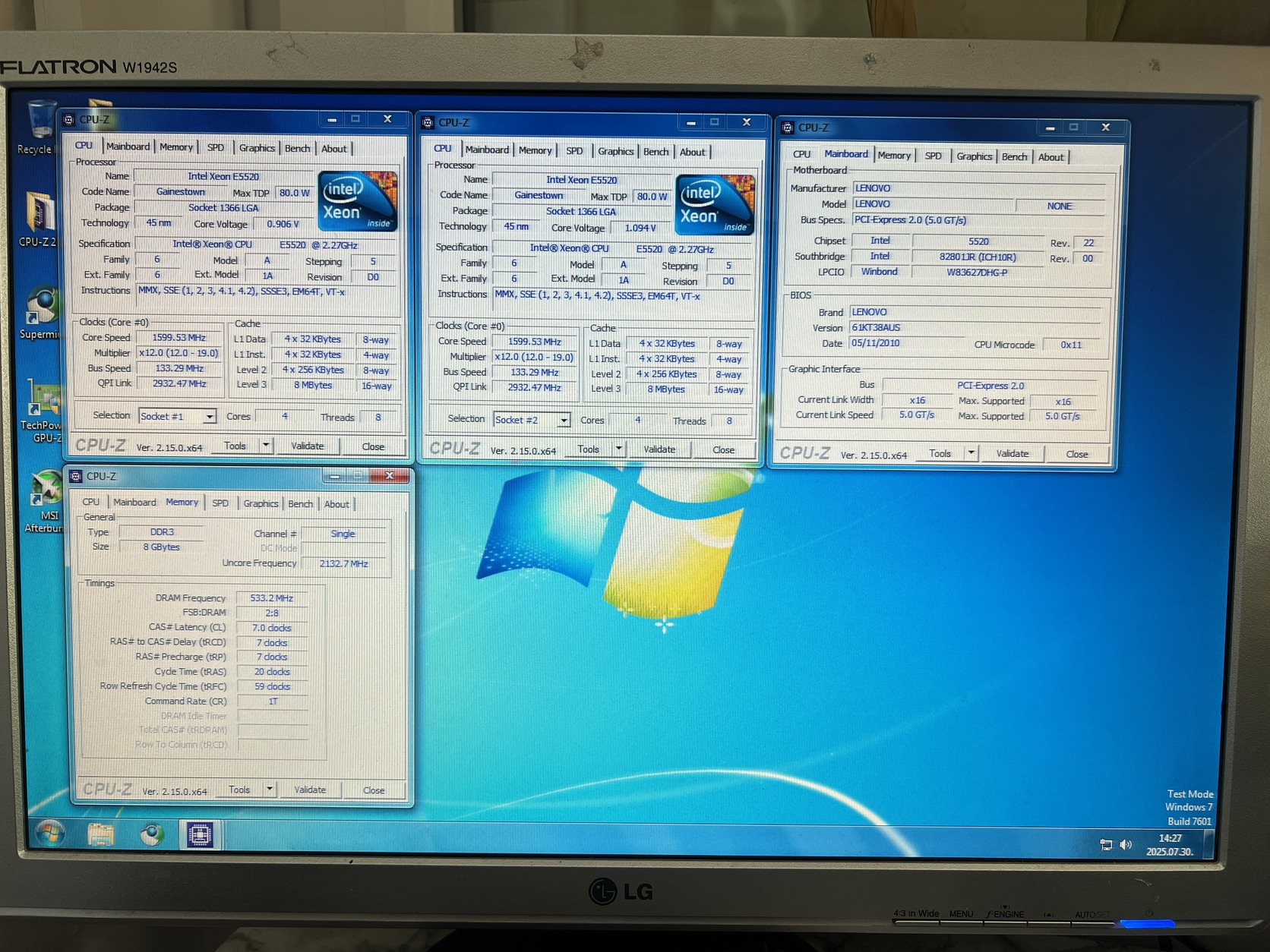Expand the Tools arrow in the Mainboard CPU-Z window
The width and height of the screenshot is (1270, 952).
pos(971,453)
